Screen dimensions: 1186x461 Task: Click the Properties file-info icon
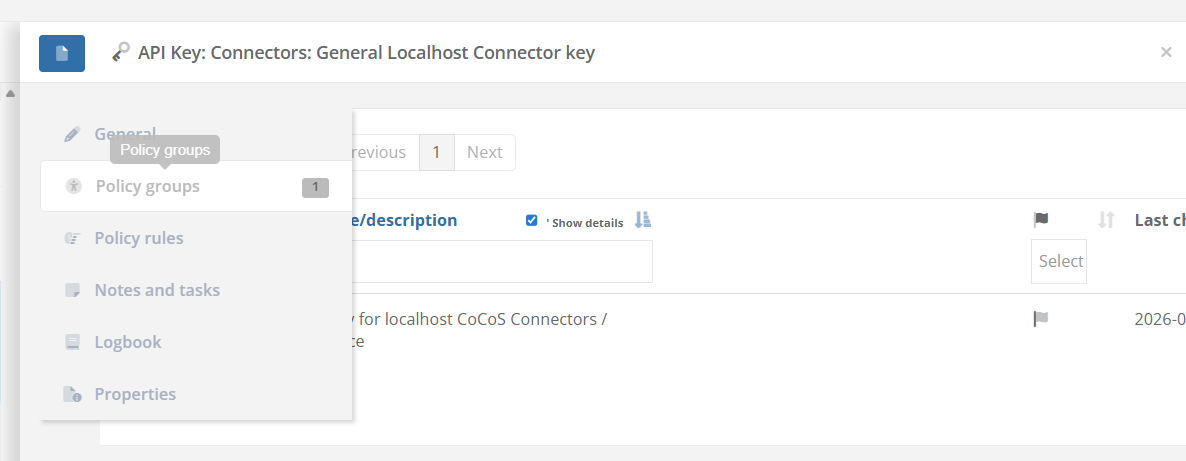point(72,394)
